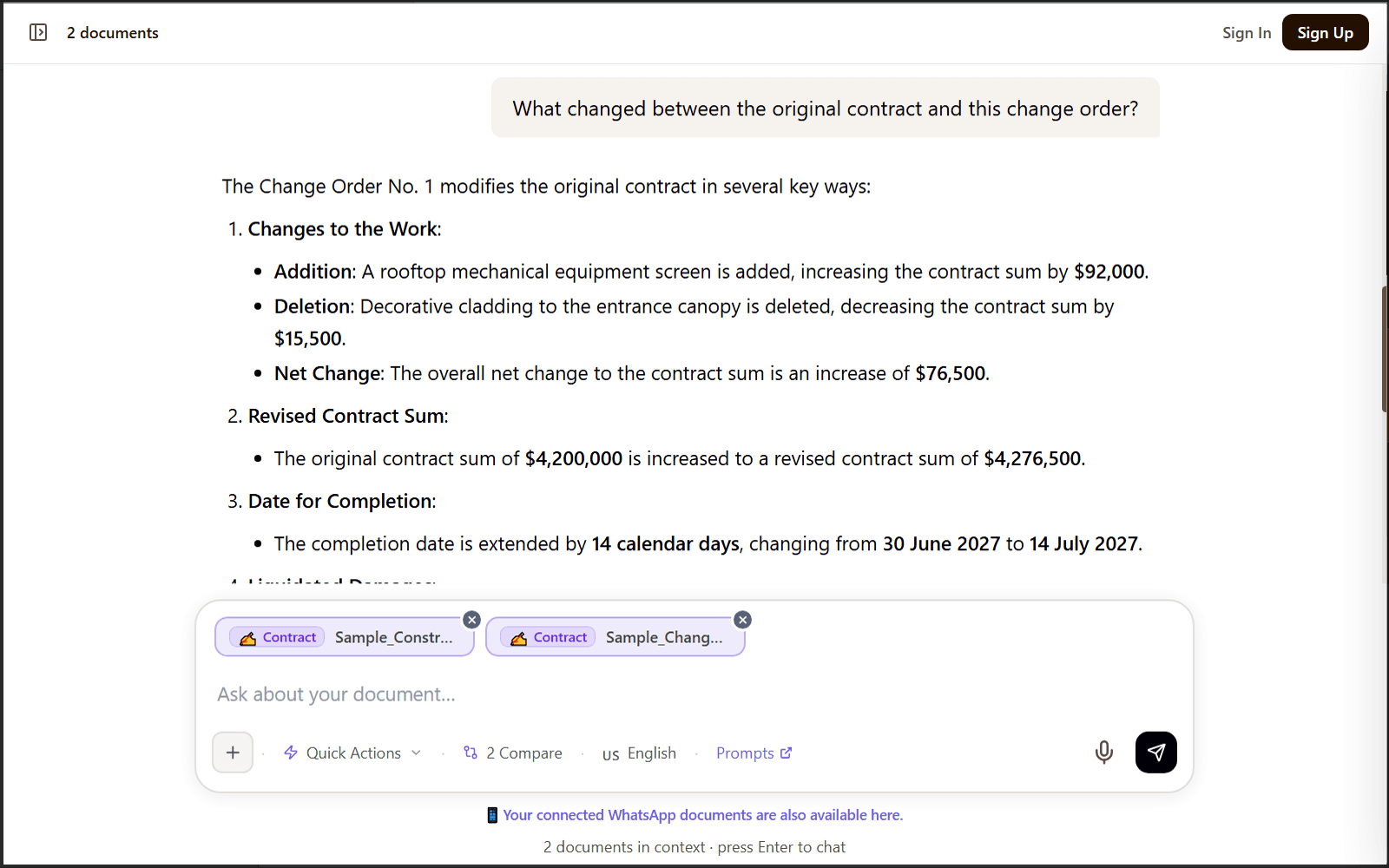Screen dimensions: 1389x868
Task: Click the external link icon beside Prompts
Action: point(787,753)
